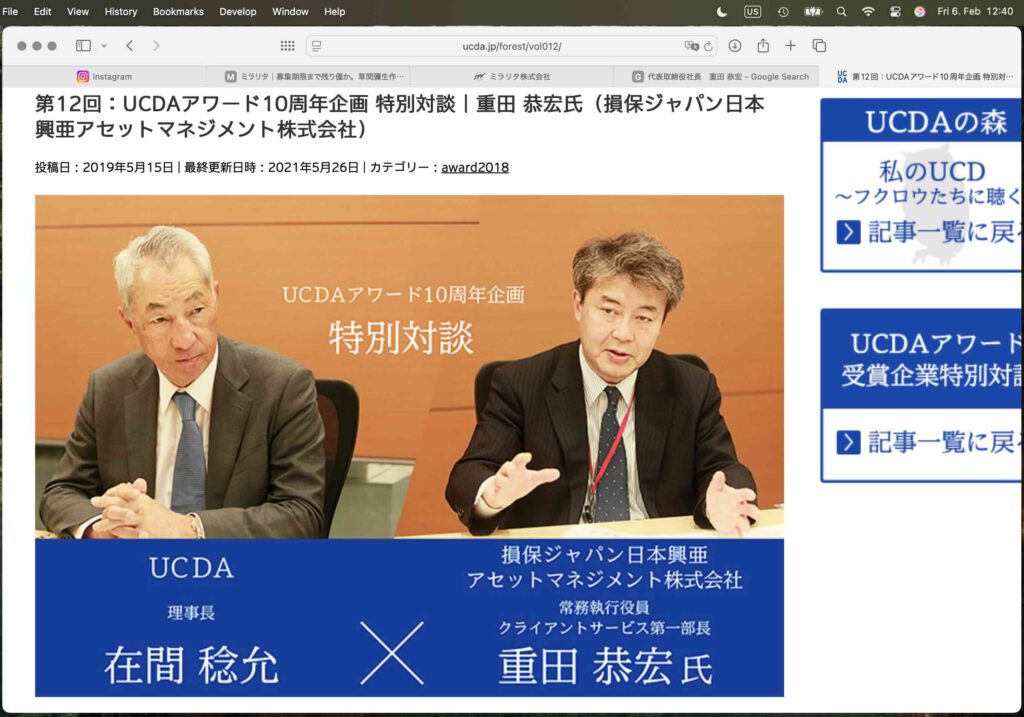This screenshot has height=717, width=1024.
Task: Go back to the previous page
Action: click(130, 46)
